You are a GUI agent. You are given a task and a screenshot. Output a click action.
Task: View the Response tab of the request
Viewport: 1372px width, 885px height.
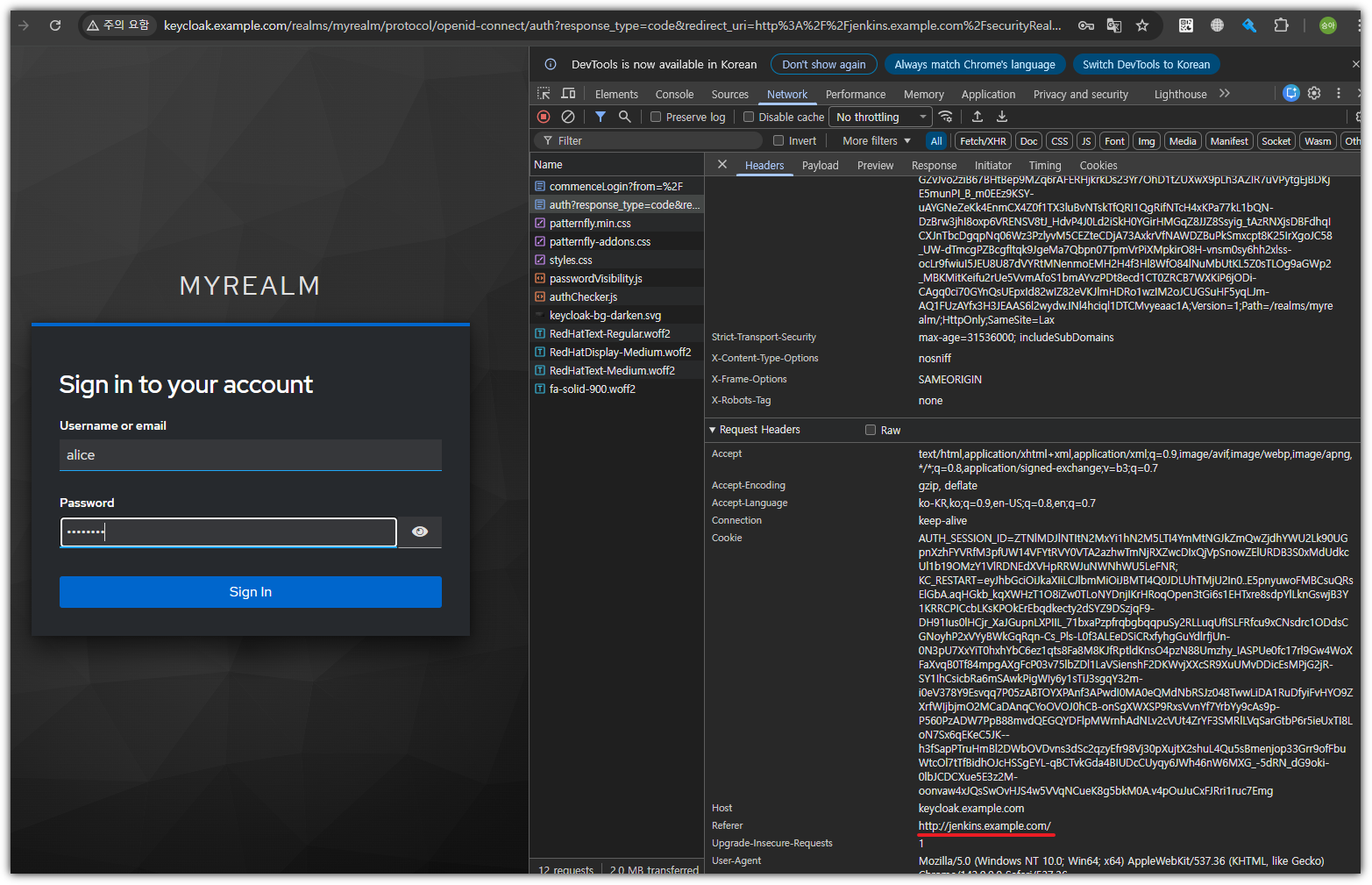click(x=934, y=165)
